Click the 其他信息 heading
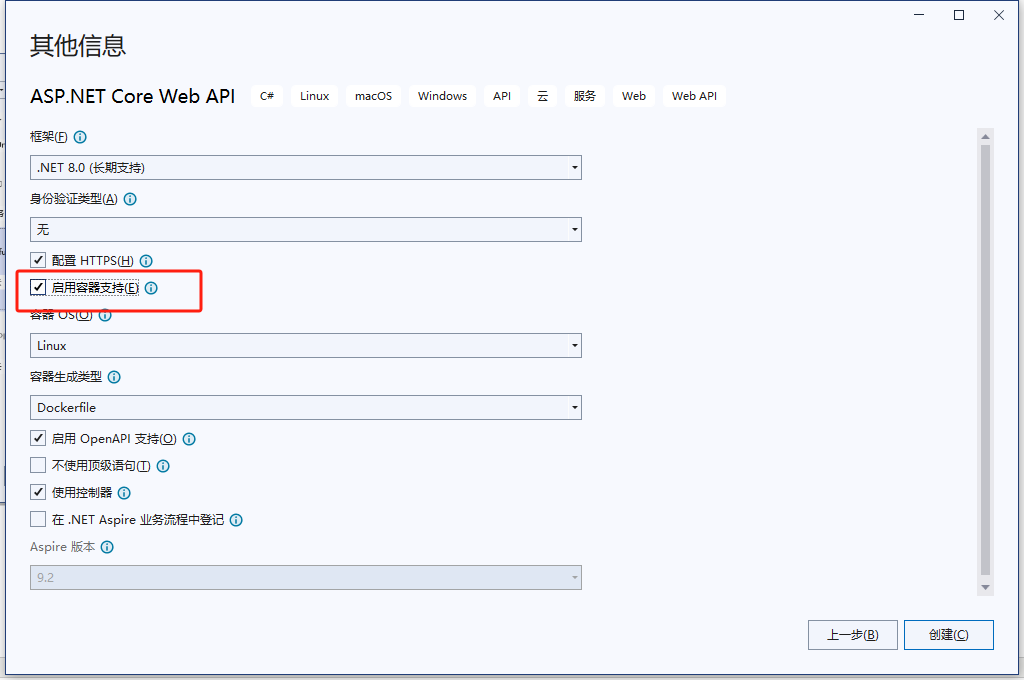Image resolution: width=1024 pixels, height=680 pixels. [x=78, y=46]
